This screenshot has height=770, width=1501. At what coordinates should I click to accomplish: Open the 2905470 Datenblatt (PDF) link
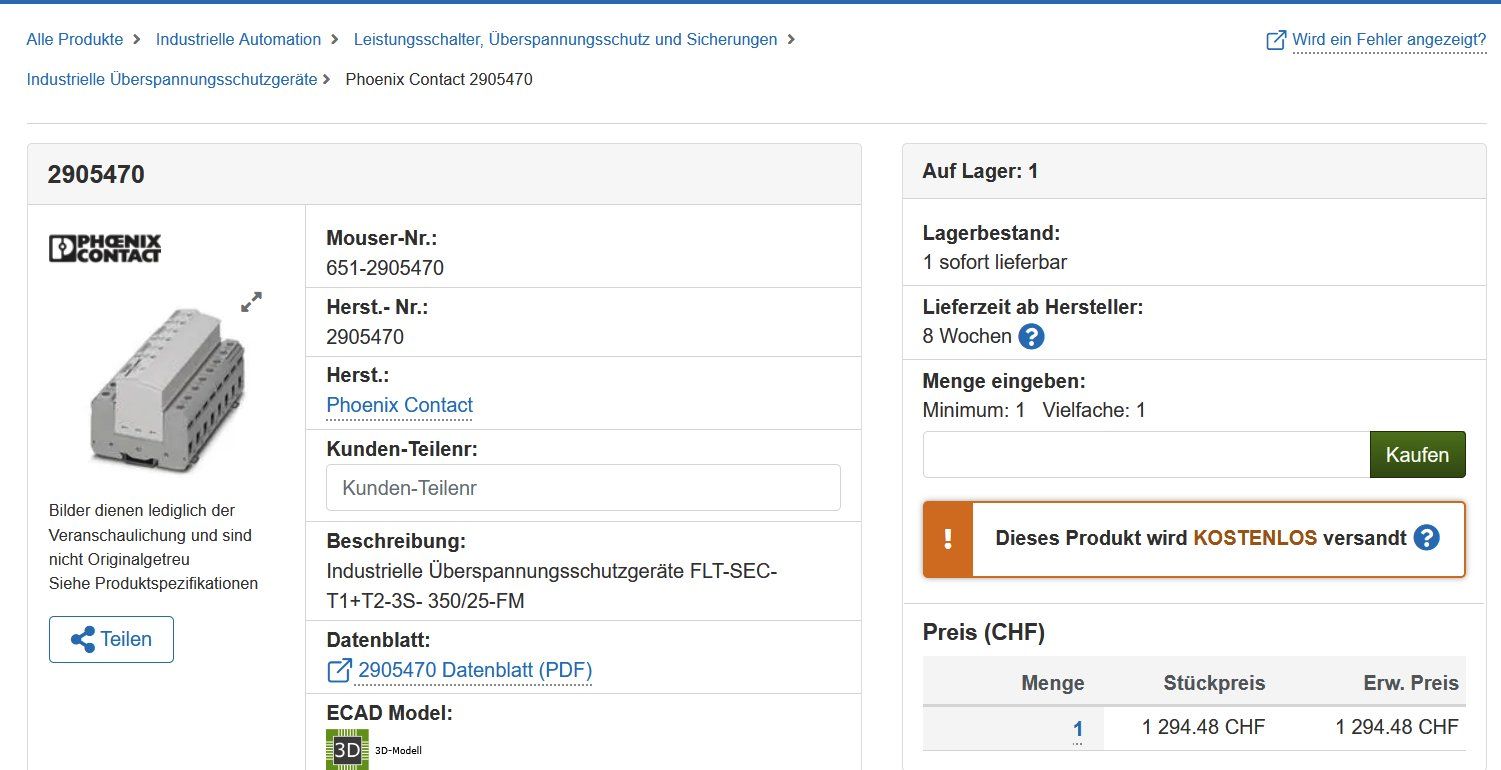475,670
